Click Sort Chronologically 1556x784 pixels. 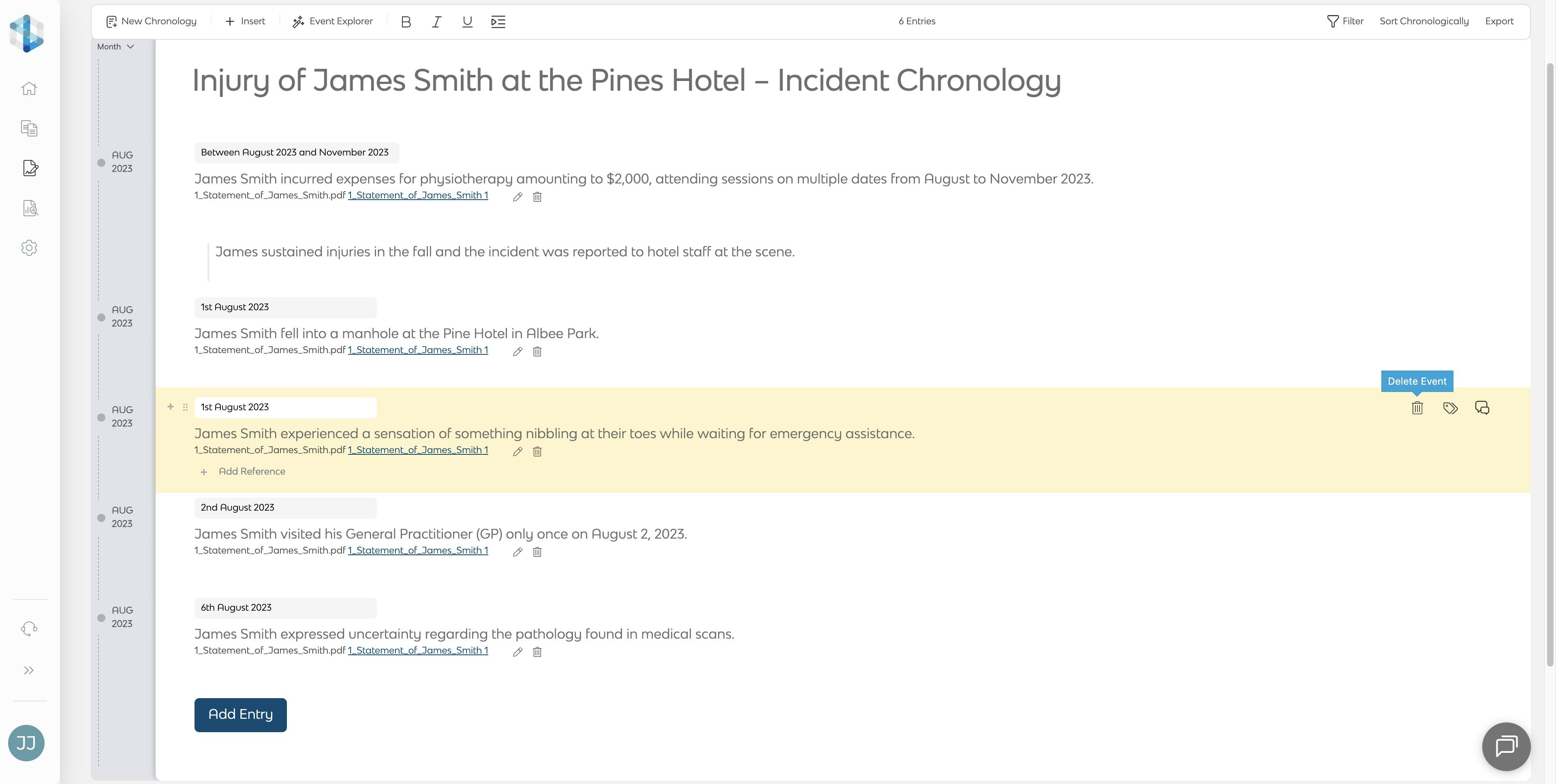(1424, 21)
